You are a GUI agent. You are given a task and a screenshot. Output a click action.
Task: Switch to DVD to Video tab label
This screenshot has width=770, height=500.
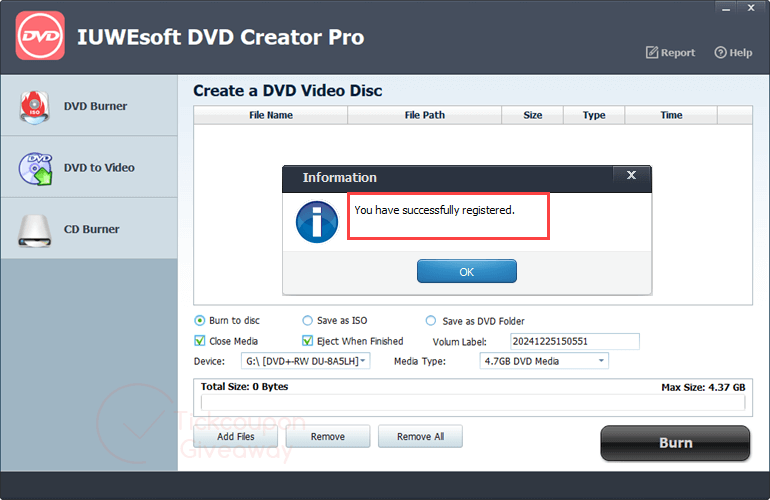pos(99,168)
